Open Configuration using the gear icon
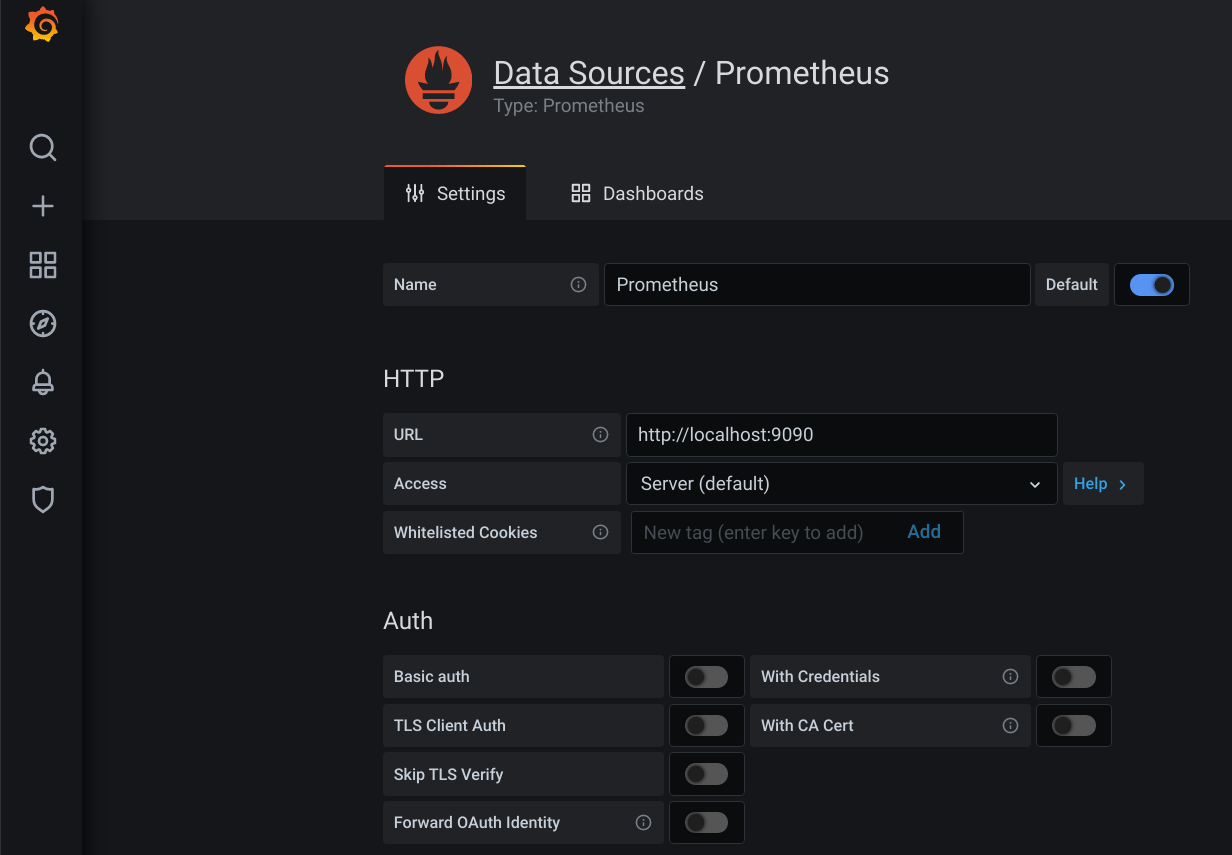This screenshot has width=1232, height=855. (x=42, y=440)
